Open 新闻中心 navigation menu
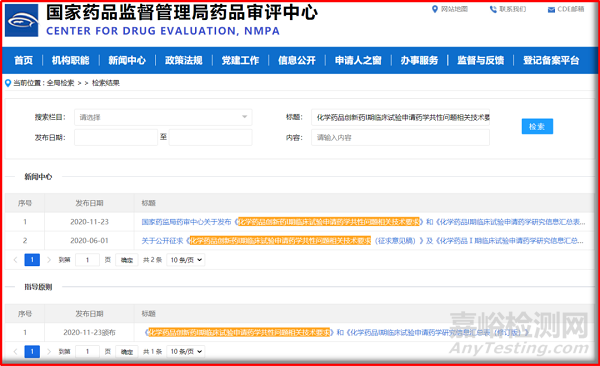600x366 pixels. [127, 60]
